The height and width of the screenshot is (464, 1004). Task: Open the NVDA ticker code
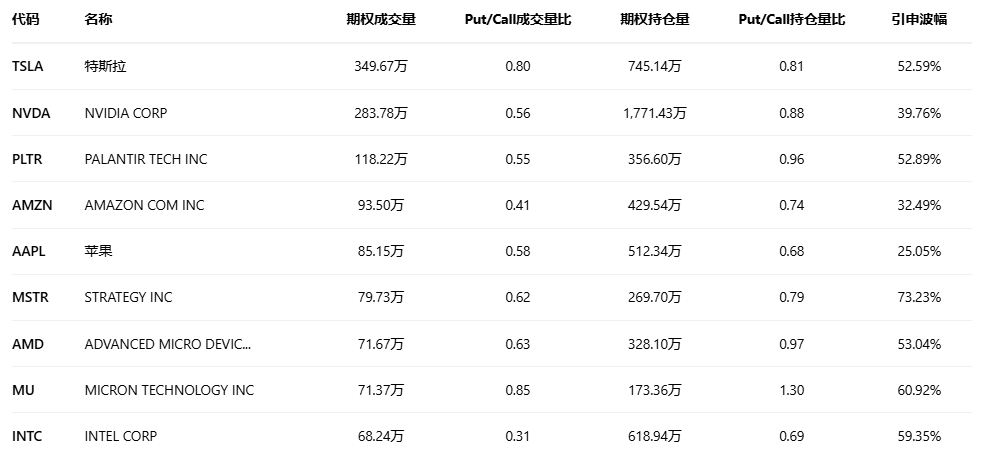(x=31, y=113)
